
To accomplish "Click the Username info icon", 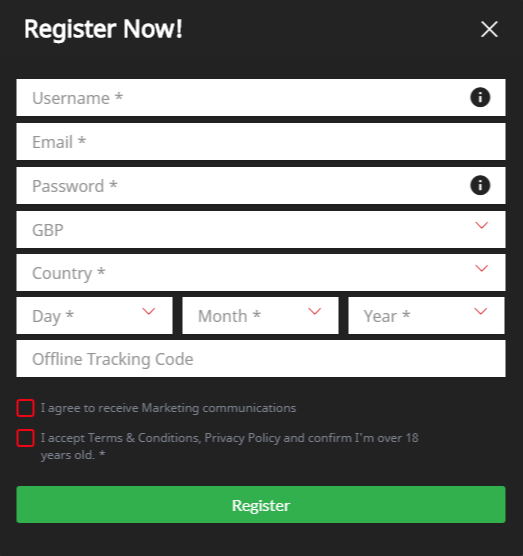I will pyautogui.click(x=480, y=97).
